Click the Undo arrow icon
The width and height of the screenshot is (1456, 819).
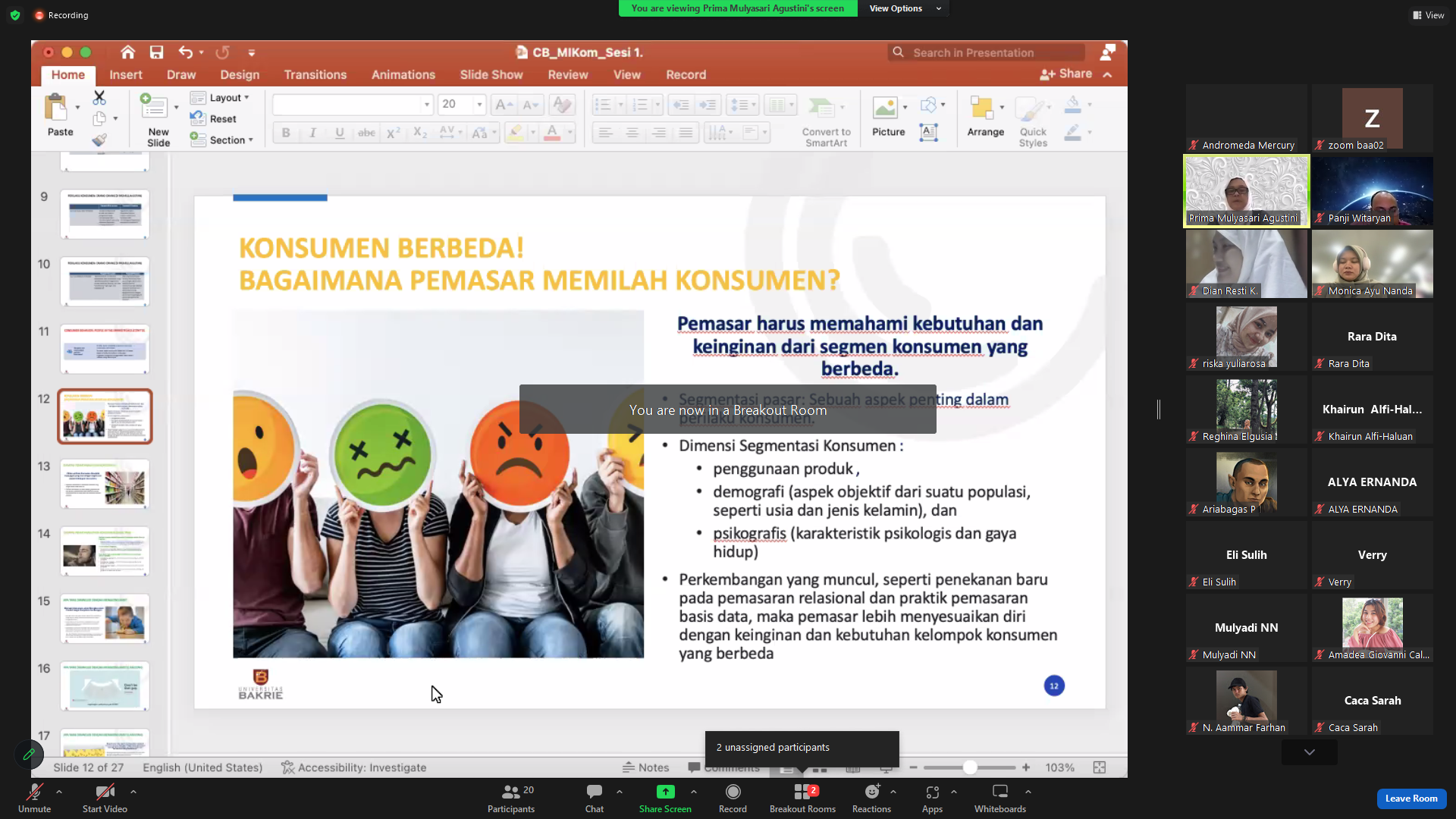coord(186,52)
